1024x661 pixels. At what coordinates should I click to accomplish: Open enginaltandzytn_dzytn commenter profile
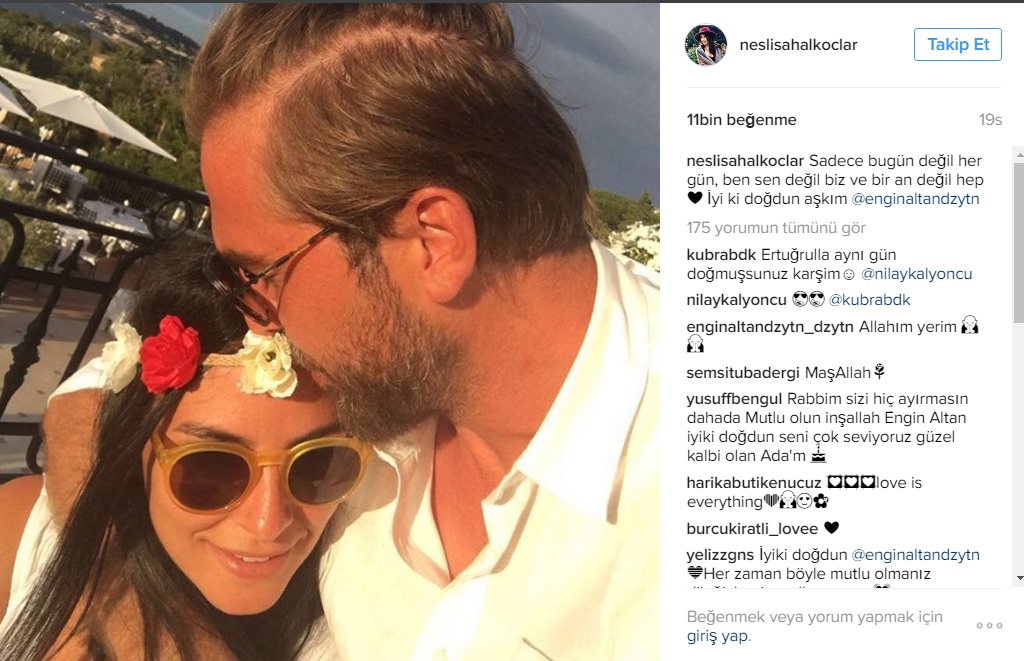[x=770, y=327]
